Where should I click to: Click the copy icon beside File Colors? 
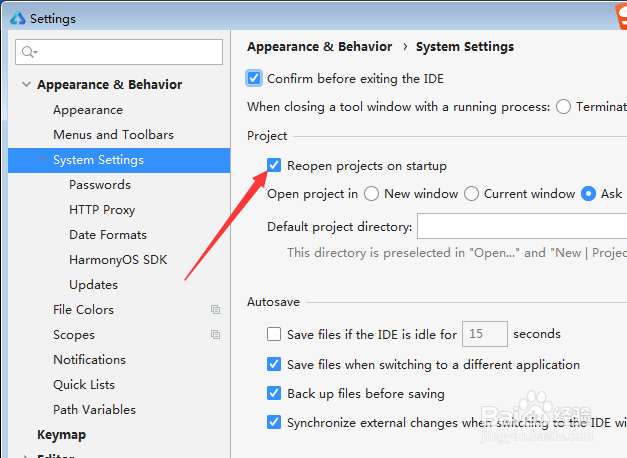216,310
